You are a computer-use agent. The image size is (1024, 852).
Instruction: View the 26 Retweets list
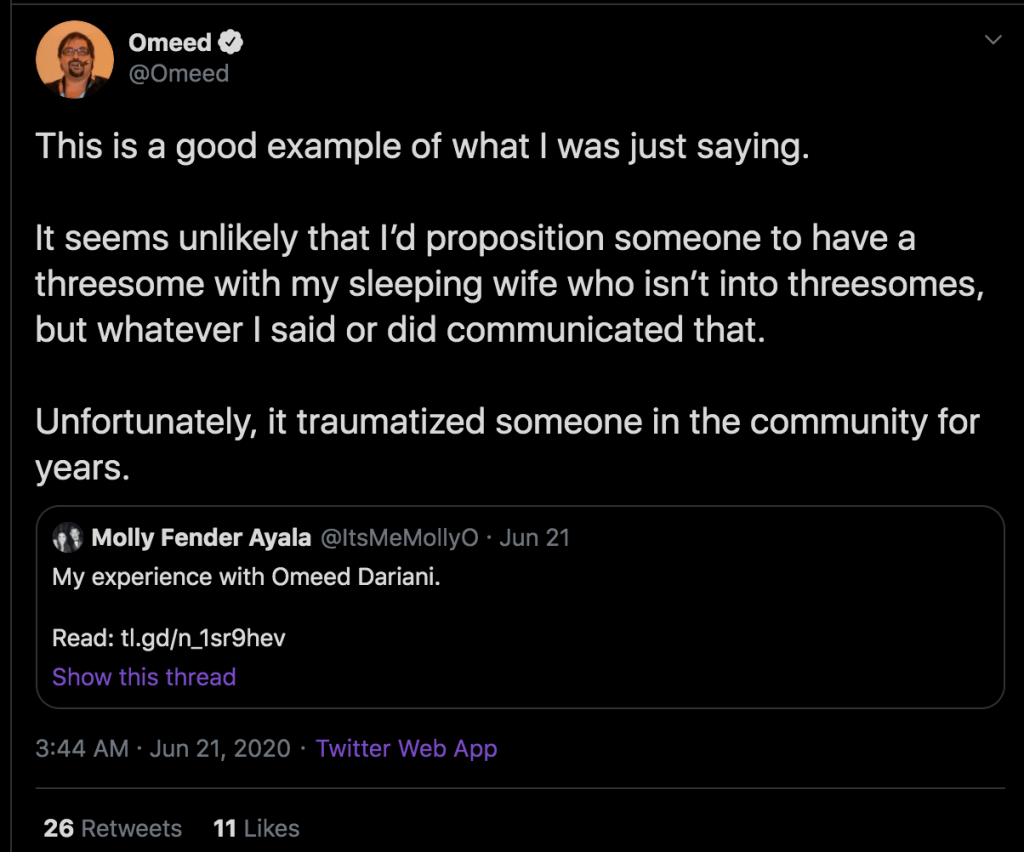(113, 828)
